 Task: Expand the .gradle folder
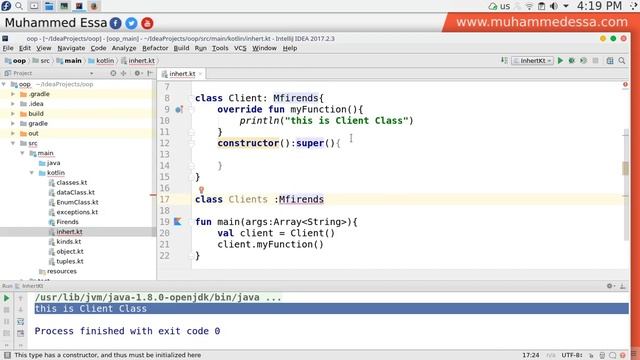pos(13,94)
